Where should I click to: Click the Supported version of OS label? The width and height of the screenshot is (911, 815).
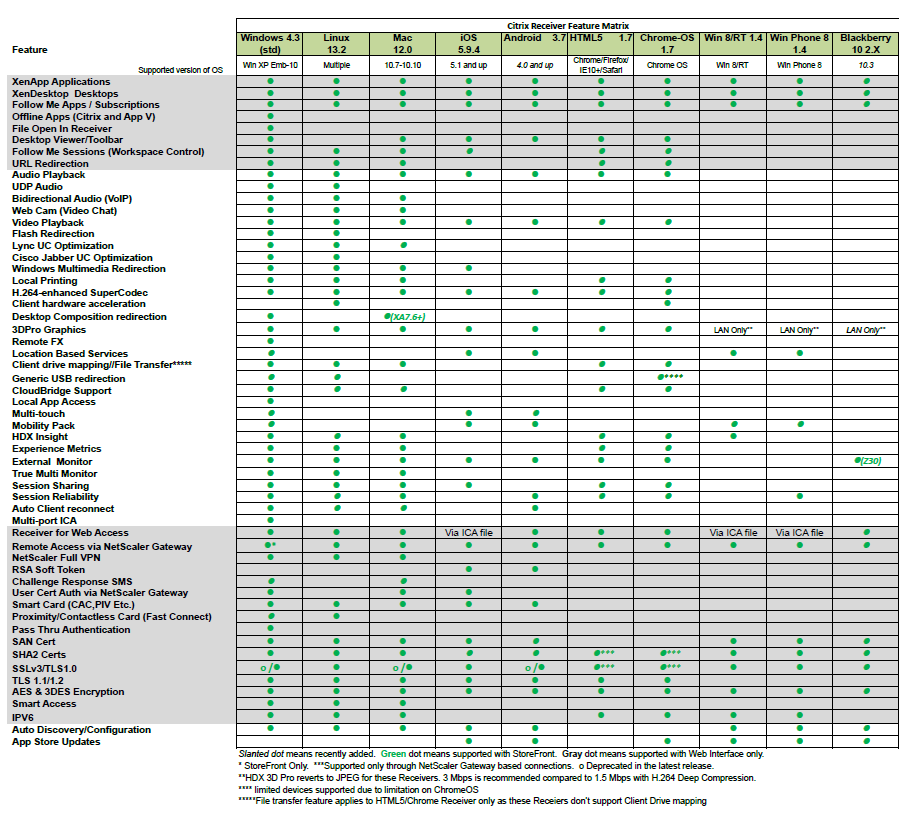point(181,70)
